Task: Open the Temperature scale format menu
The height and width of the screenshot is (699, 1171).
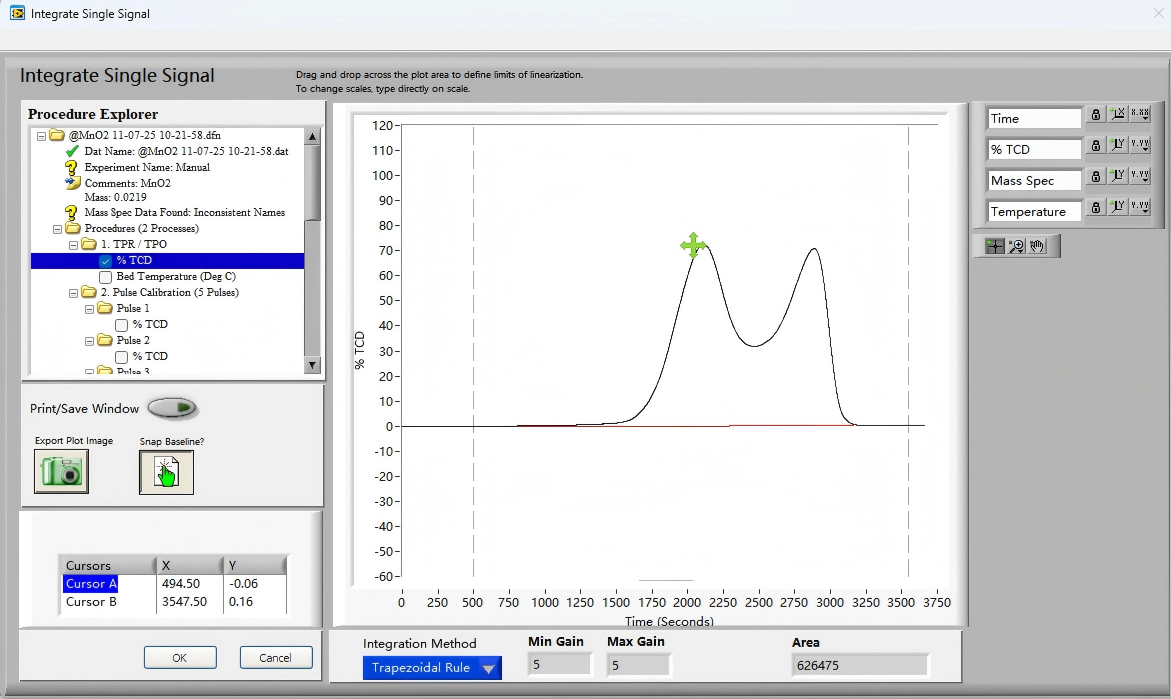Action: pos(1140,208)
